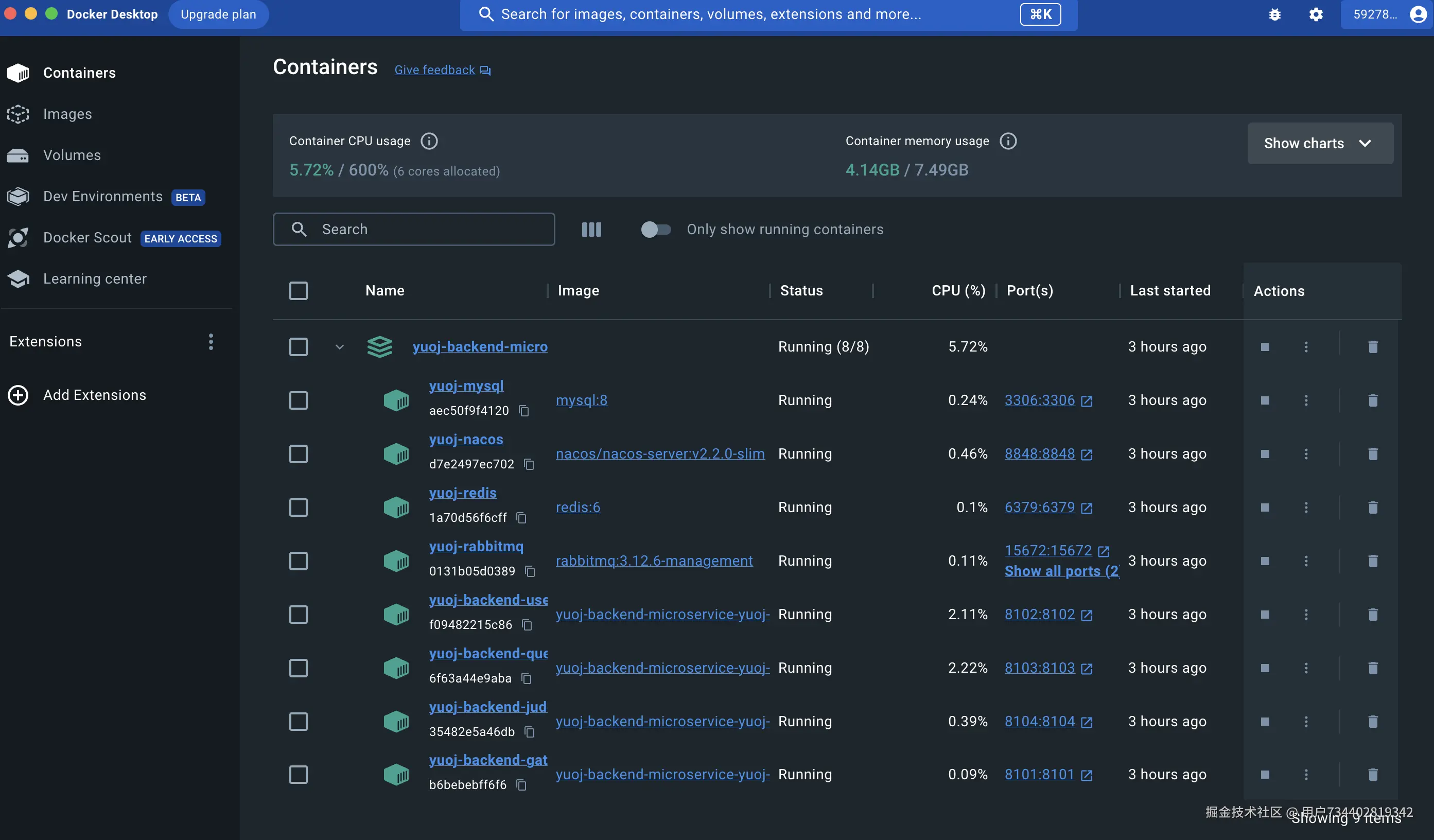Image resolution: width=1434 pixels, height=840 pixels.
Task: Open more actions for yuoj-nacos
Action: (1306, 454)
